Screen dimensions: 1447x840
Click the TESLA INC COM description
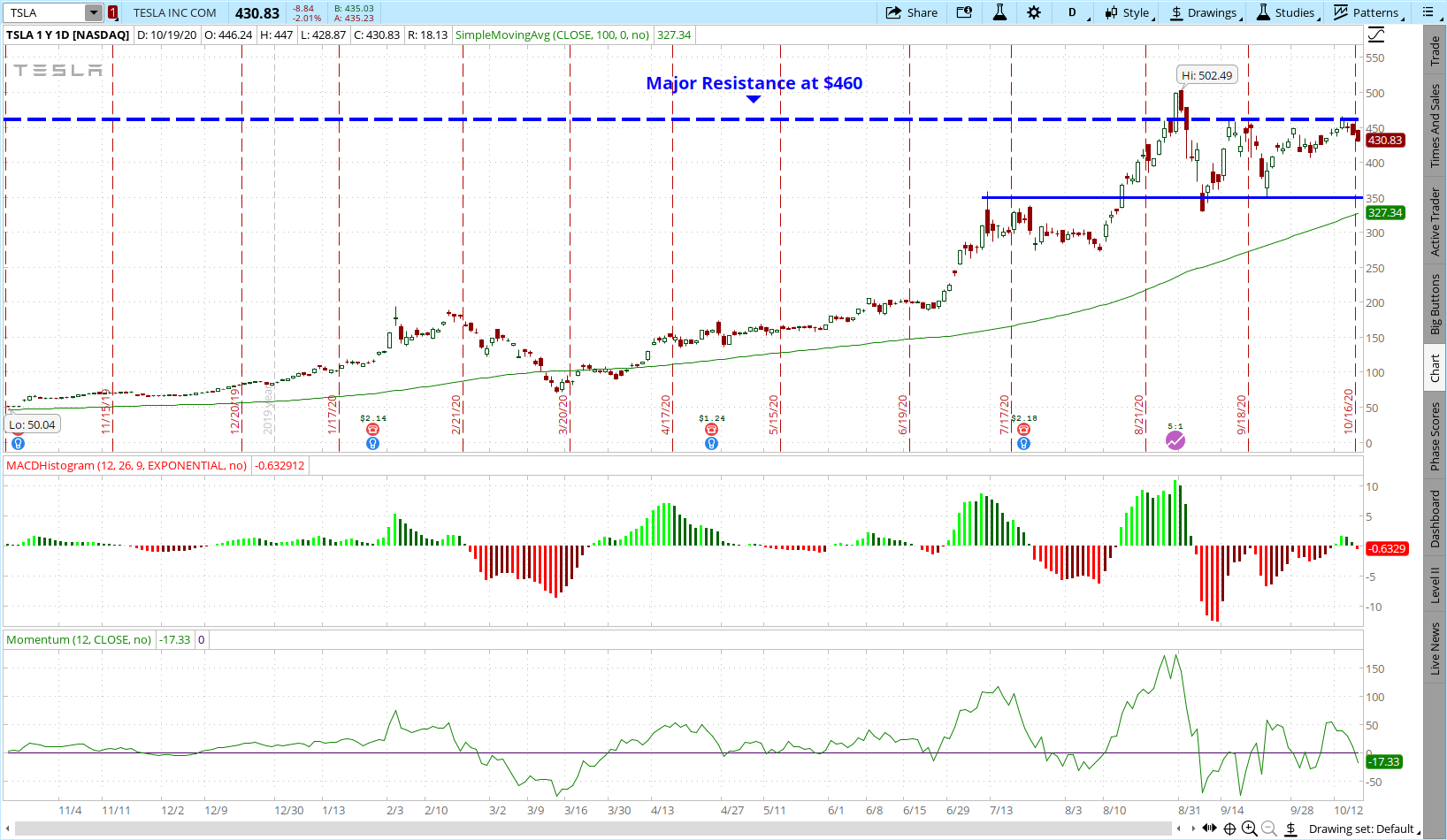[x=175, y=12]
